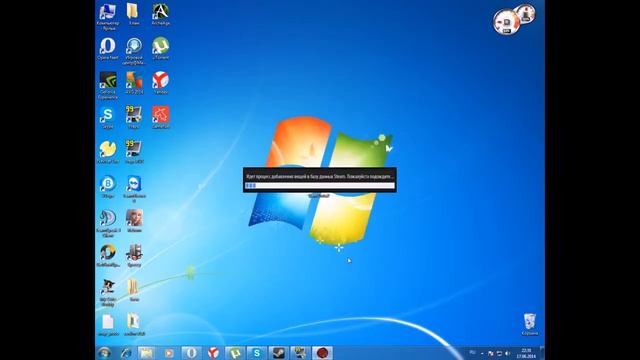This screenshot has width=640, height=360.
Task: Open the yellow folder beside the cat shortcut
Action: coord(134,290)
